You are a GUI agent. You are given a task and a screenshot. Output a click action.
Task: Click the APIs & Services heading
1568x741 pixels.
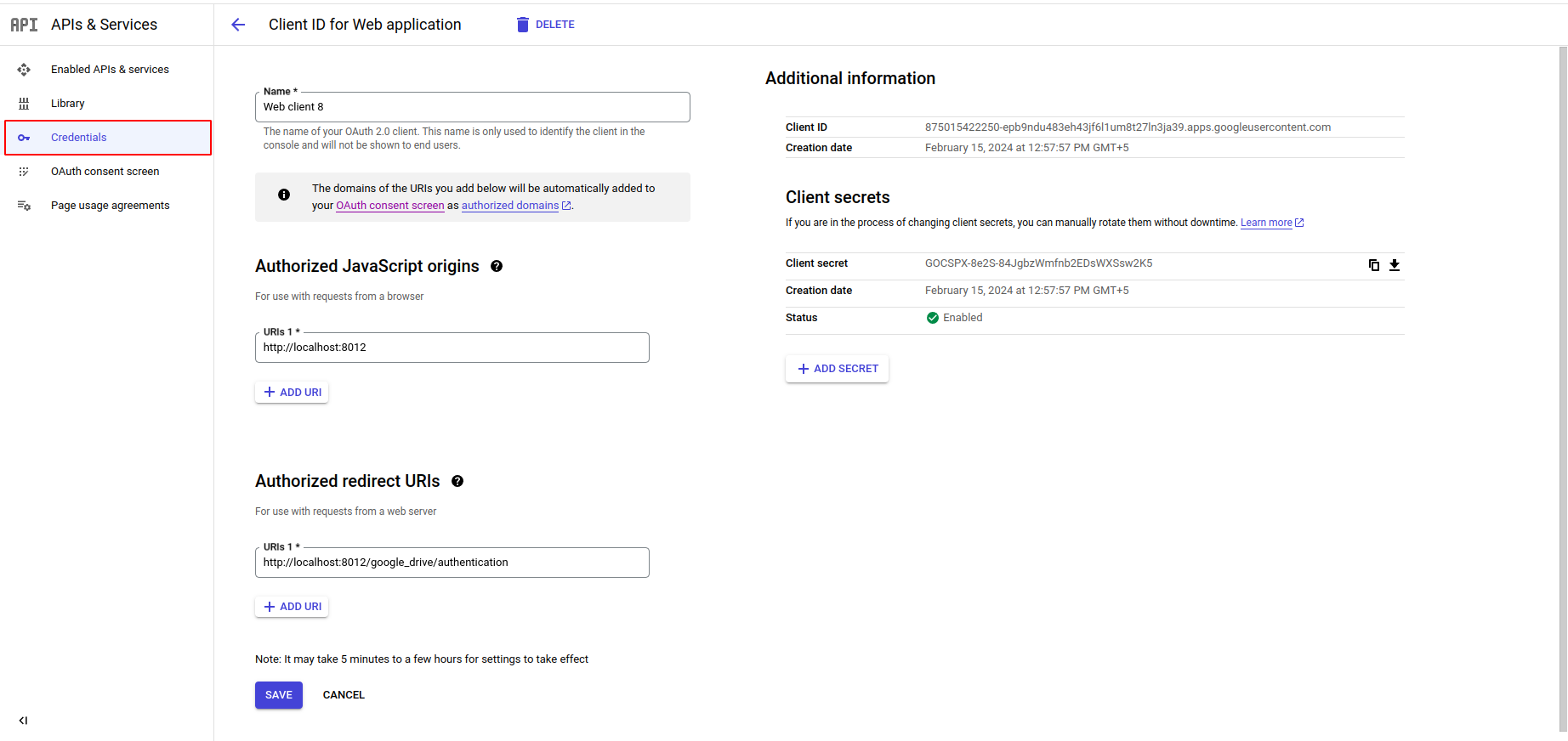(x=104, y=25)
